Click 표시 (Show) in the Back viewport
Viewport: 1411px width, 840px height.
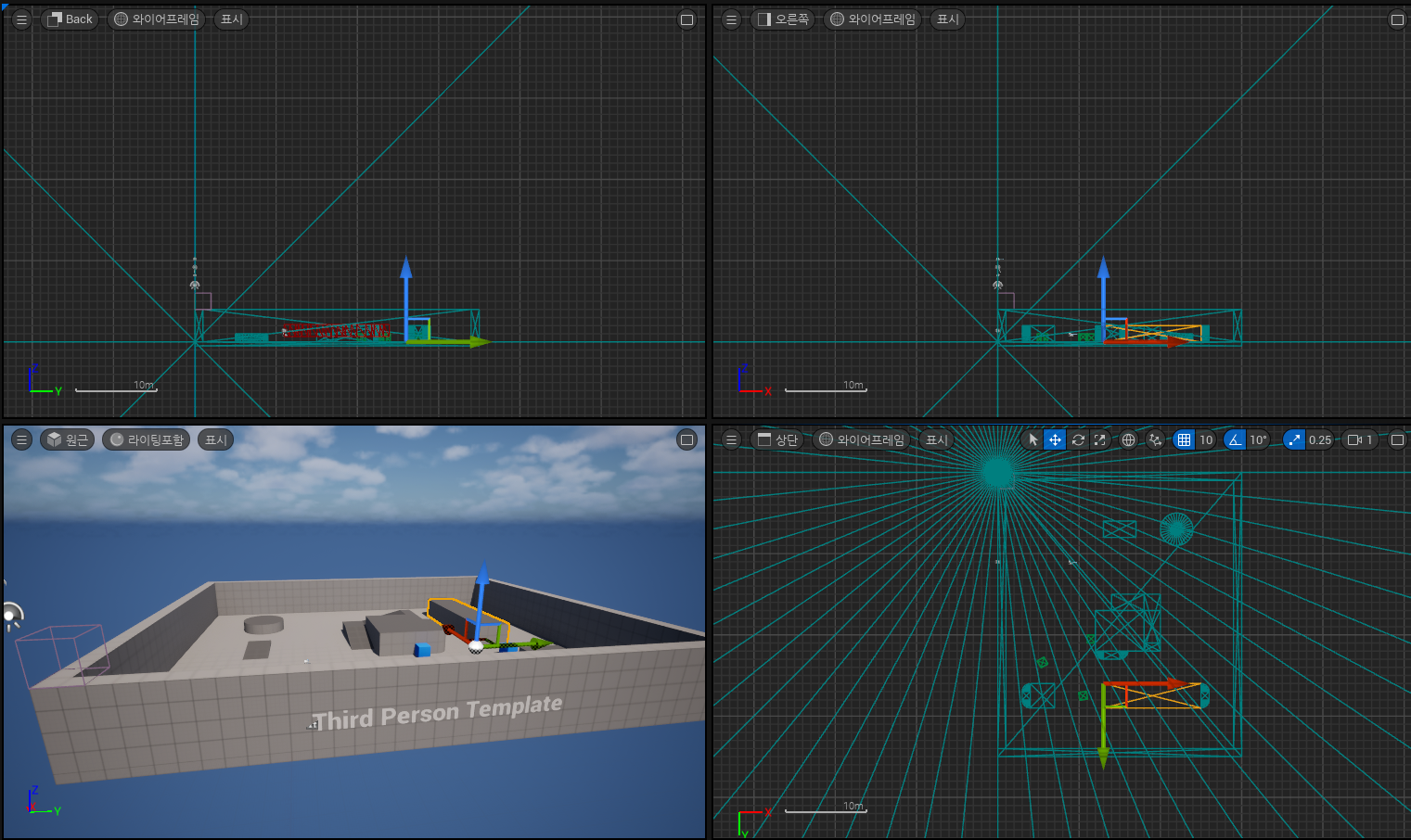pos(231,19)
